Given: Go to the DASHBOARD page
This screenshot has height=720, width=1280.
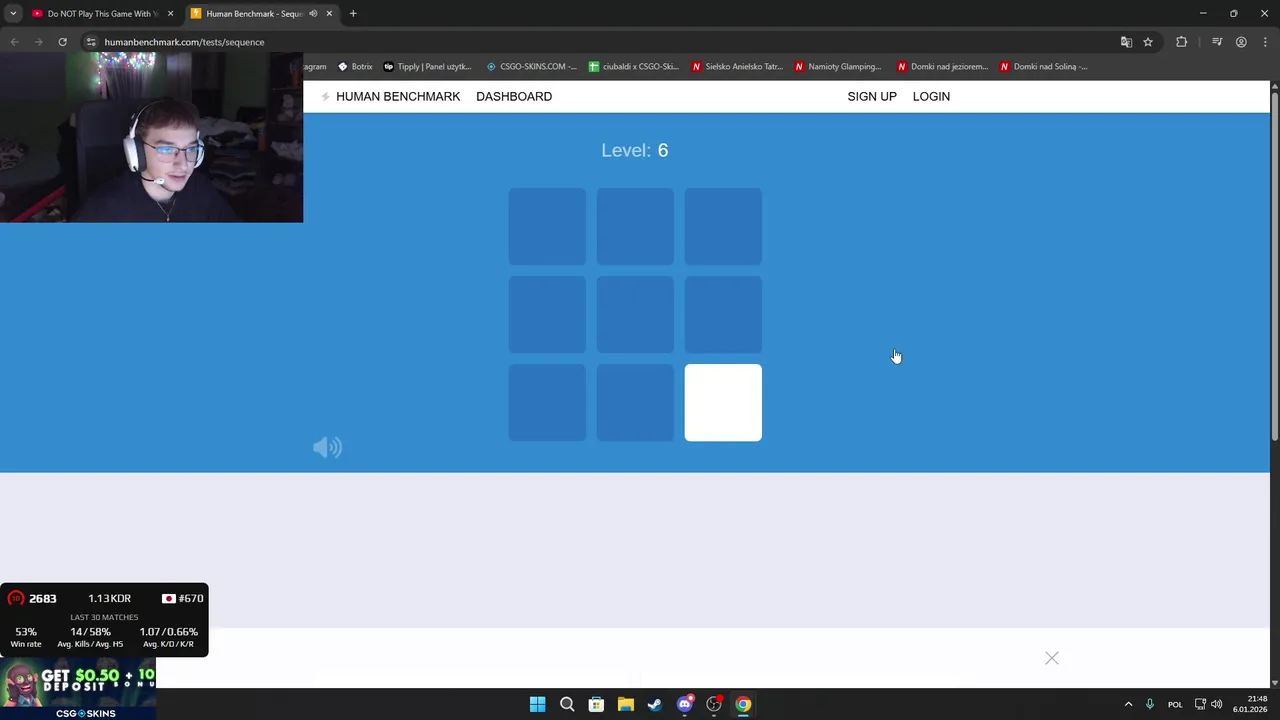Looking at the screenshot, I should [514, 96].
